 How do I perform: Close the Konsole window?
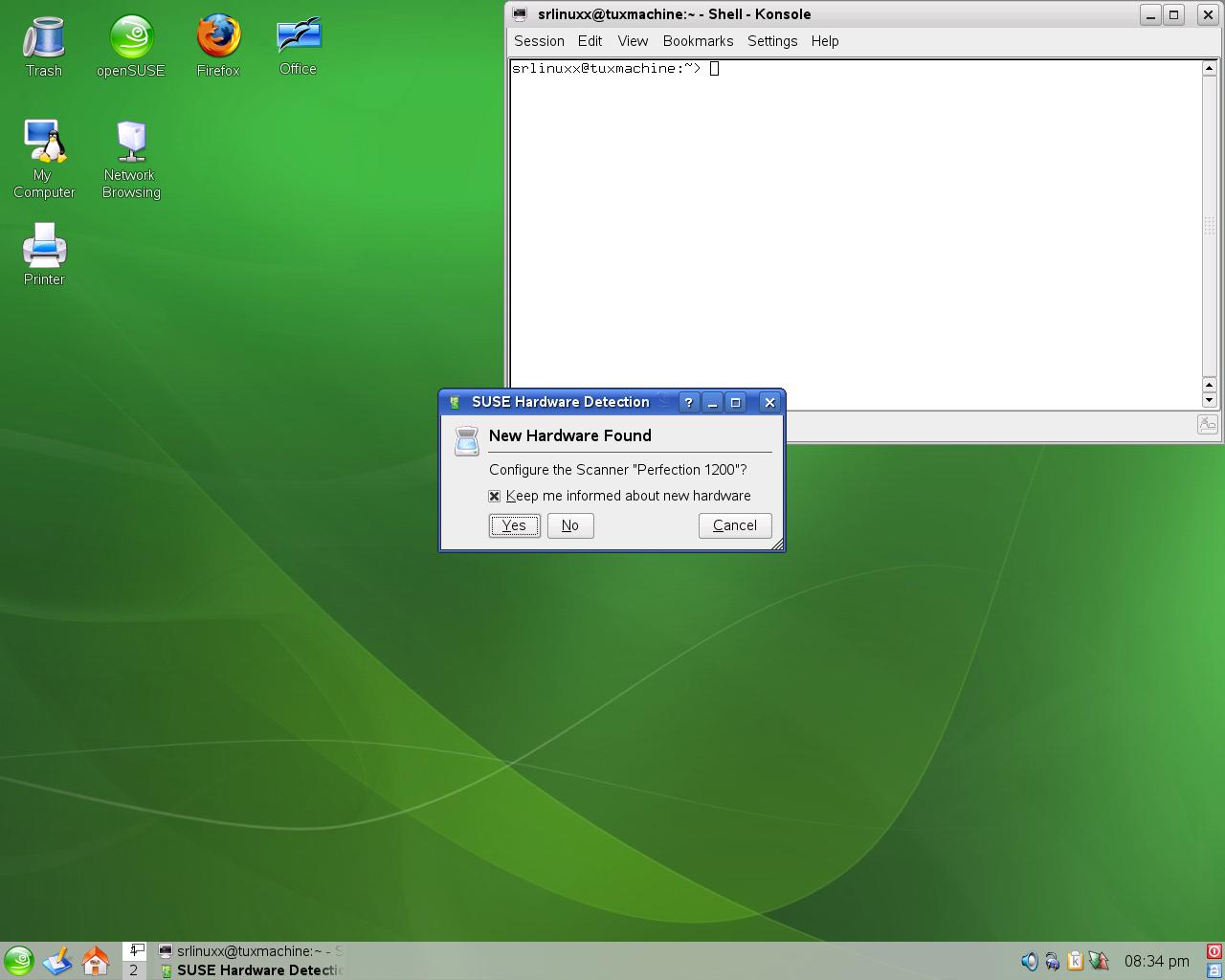coord(1208,14)
